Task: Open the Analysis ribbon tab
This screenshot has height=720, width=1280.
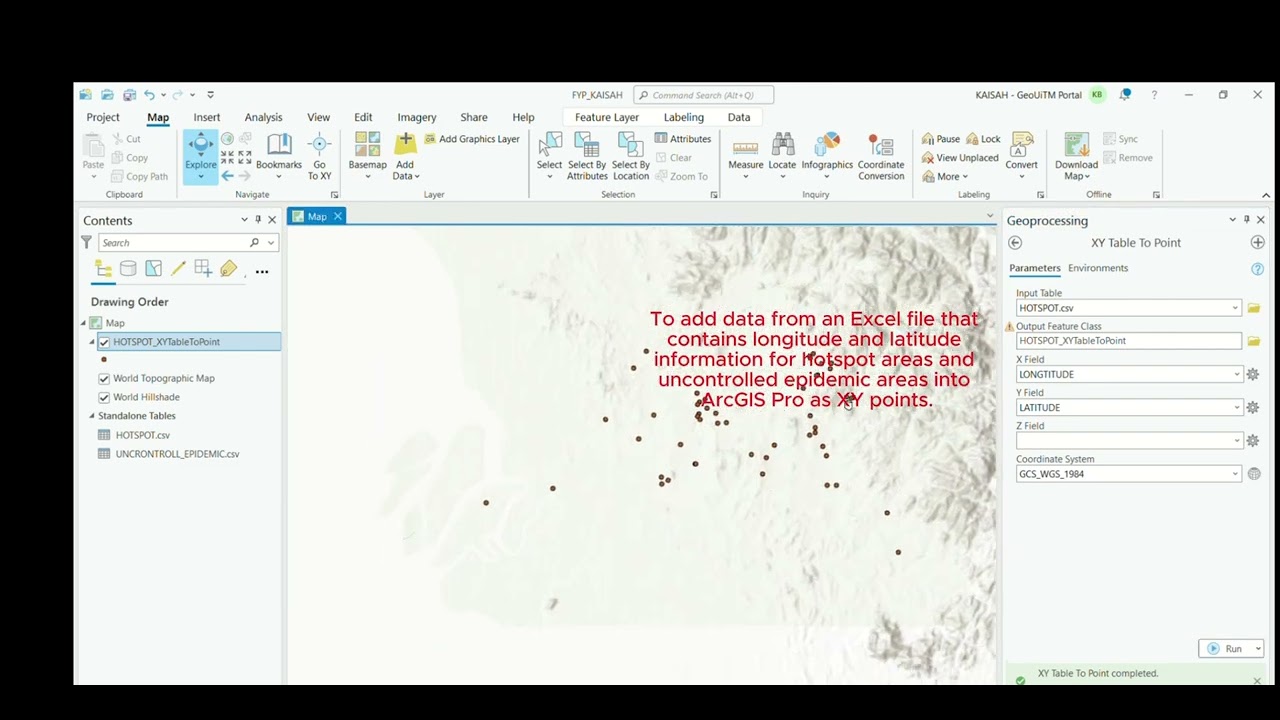Action: click(x=263, y=117)
